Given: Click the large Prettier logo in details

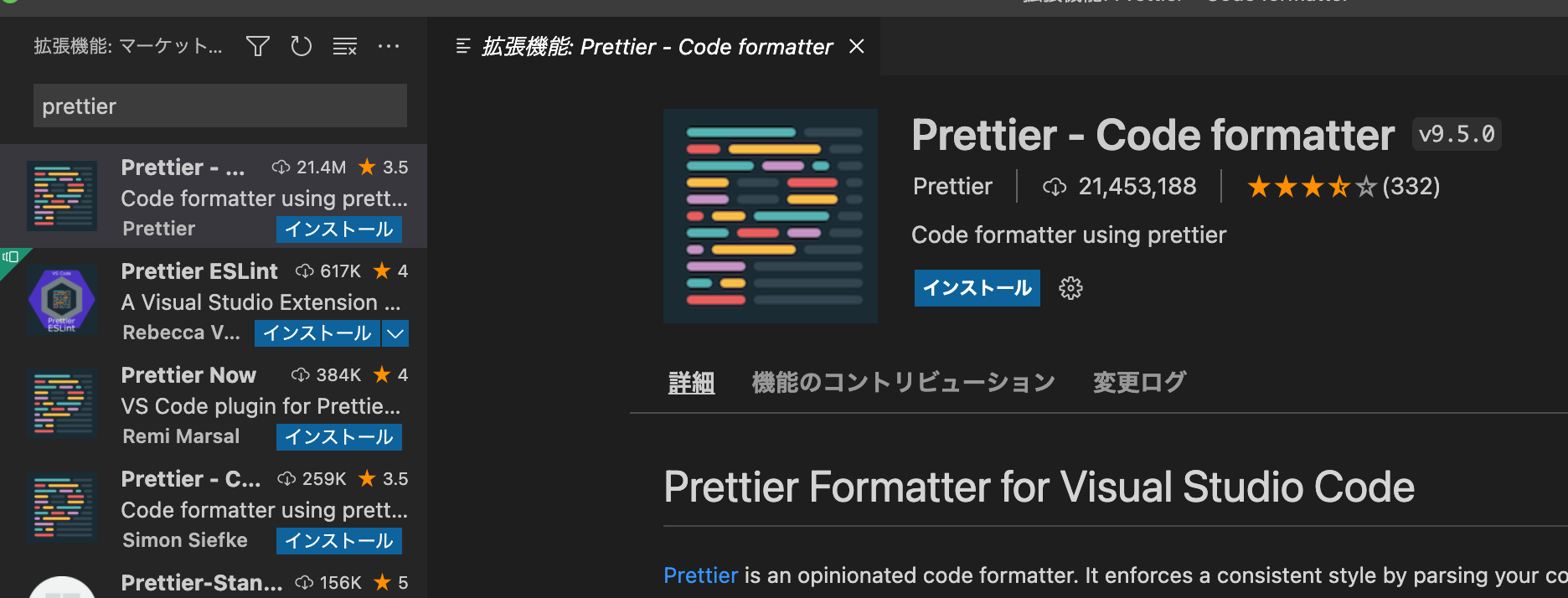Looking at the screenshot, I should (x=771, y=216).
